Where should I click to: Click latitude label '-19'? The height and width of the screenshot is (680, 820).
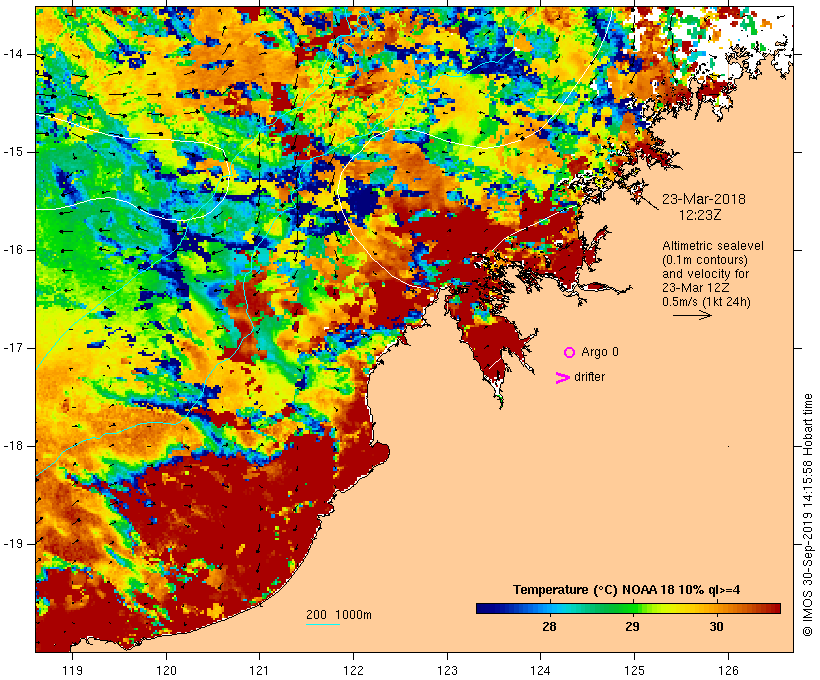pyautogui.click(x=13, y=544)
